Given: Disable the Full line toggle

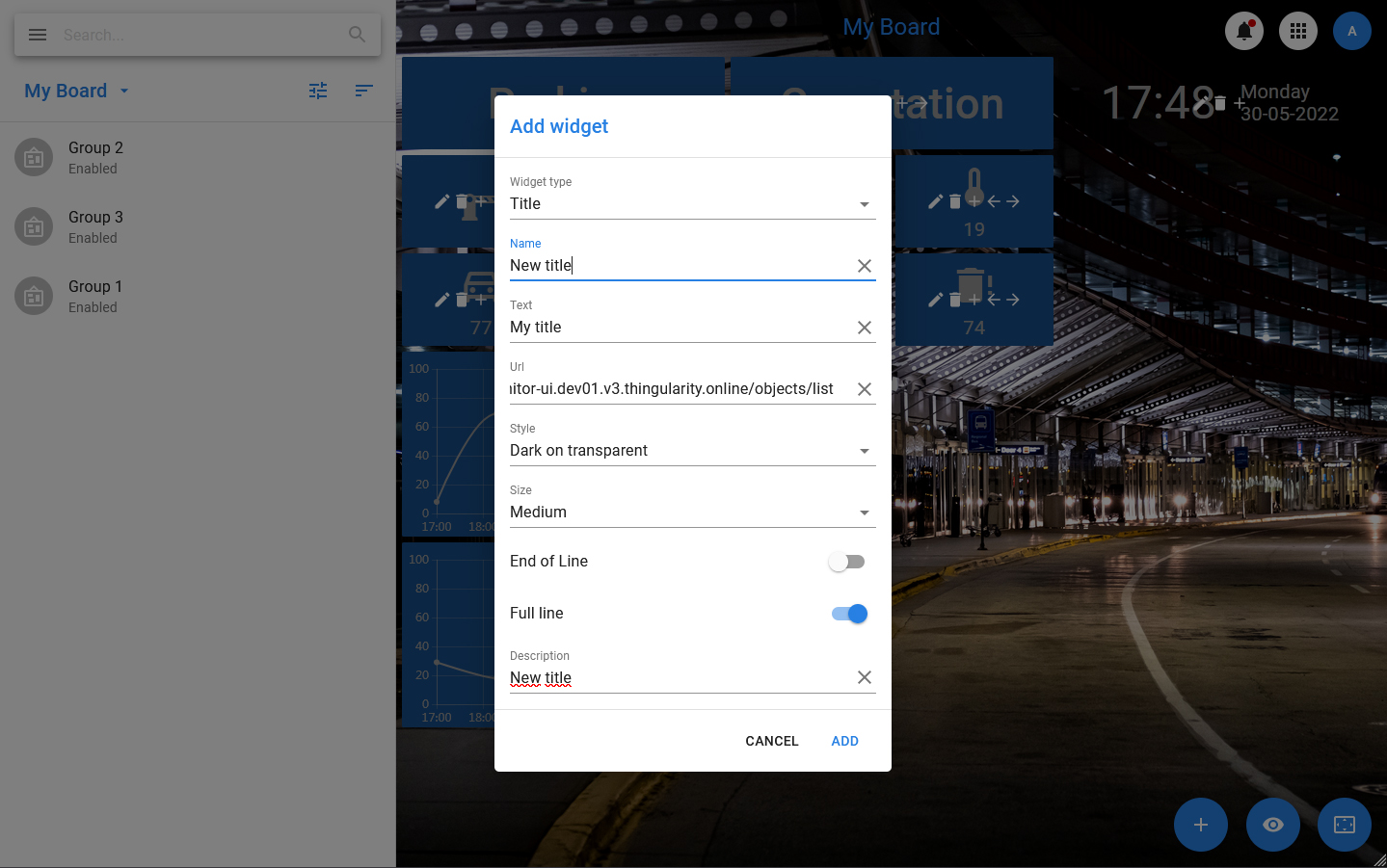Looking at the screenshot, I should coord(849,614).
